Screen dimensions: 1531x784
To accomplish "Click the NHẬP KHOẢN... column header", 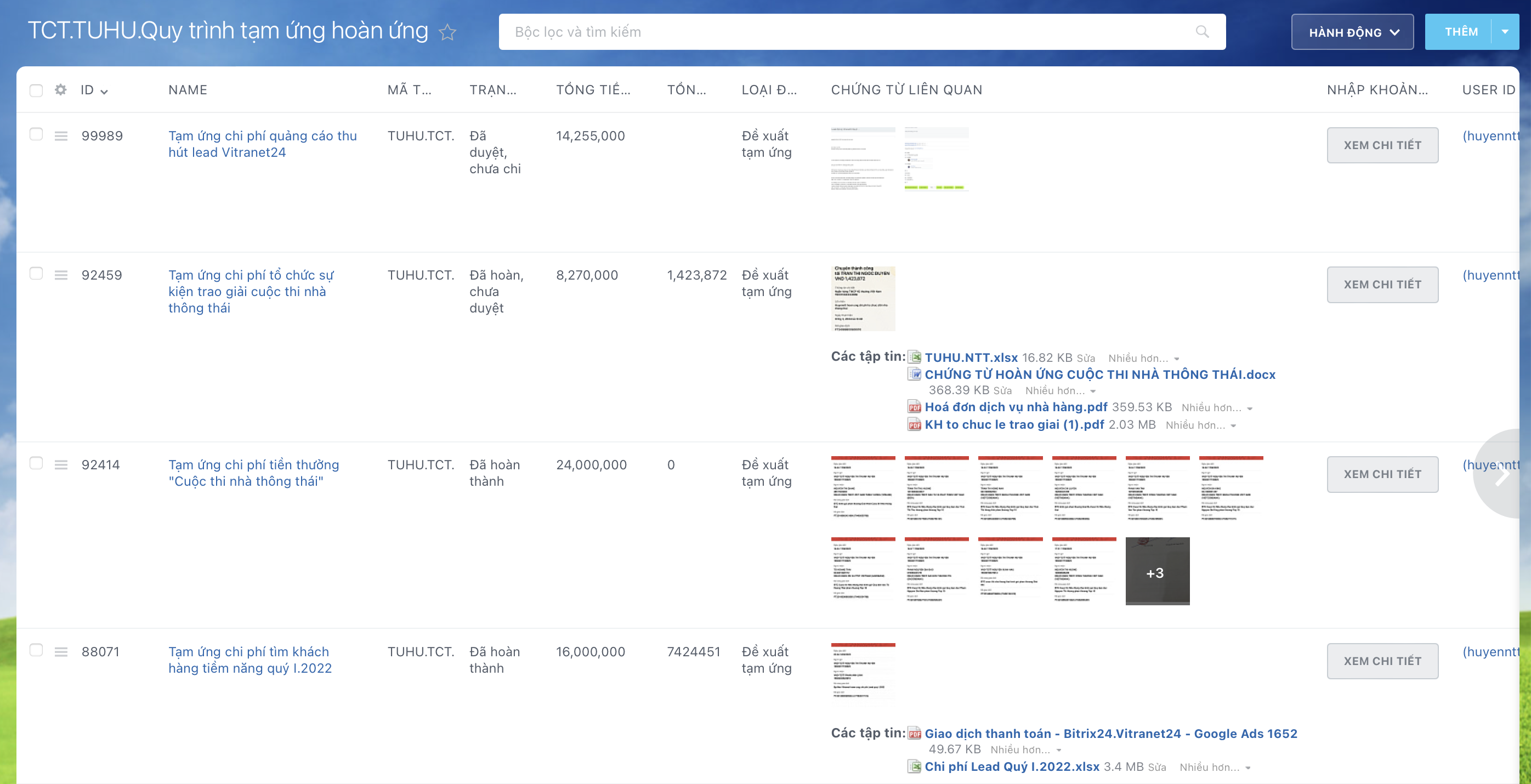I will click(x=1377, y=90).
